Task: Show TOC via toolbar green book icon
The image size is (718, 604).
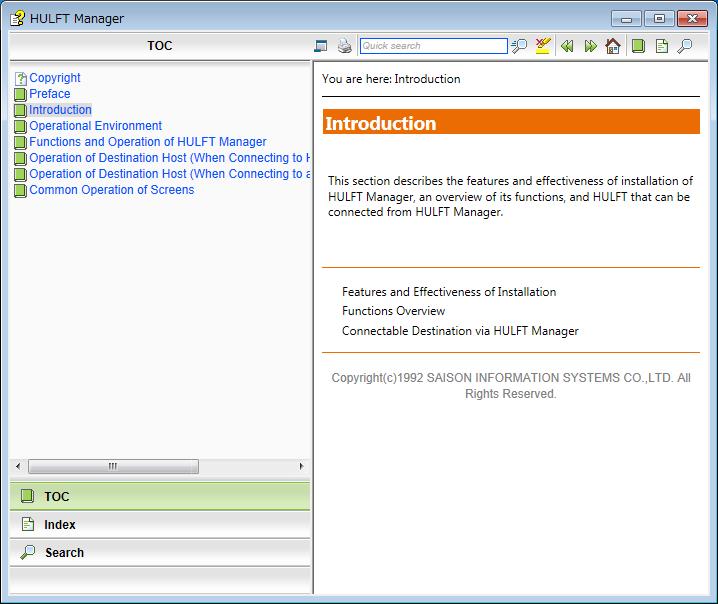Action: (638, 46)
